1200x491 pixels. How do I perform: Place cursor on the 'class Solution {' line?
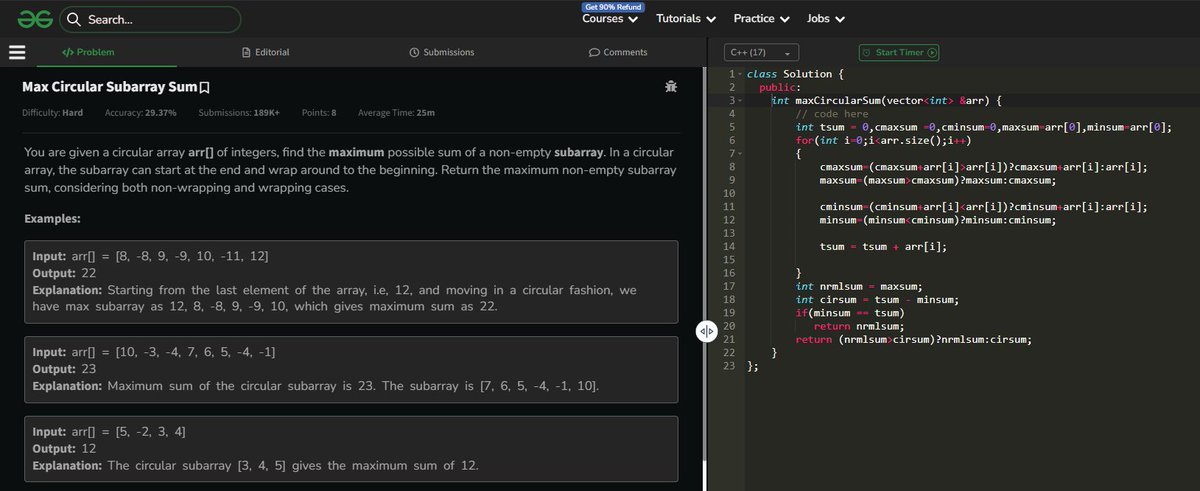coord(796,75)
